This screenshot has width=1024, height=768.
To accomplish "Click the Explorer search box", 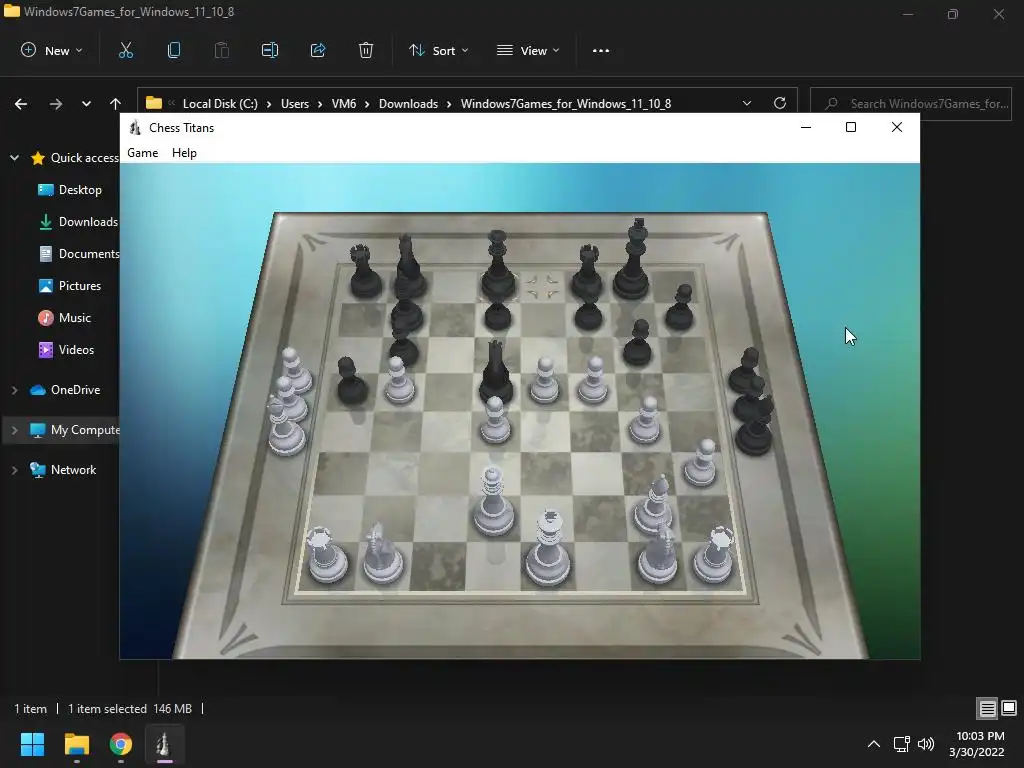I will coord(911,103).
